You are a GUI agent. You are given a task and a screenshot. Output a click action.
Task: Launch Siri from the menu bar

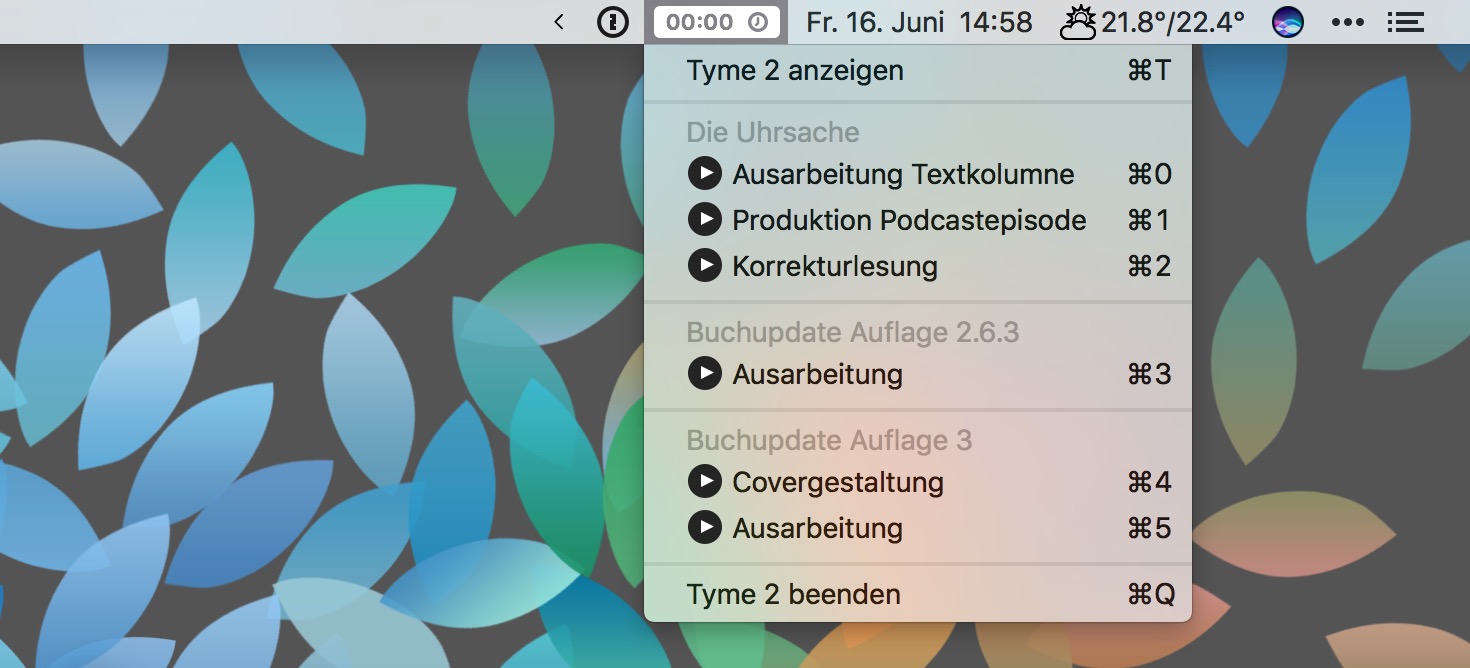[x=1288, y=22]
